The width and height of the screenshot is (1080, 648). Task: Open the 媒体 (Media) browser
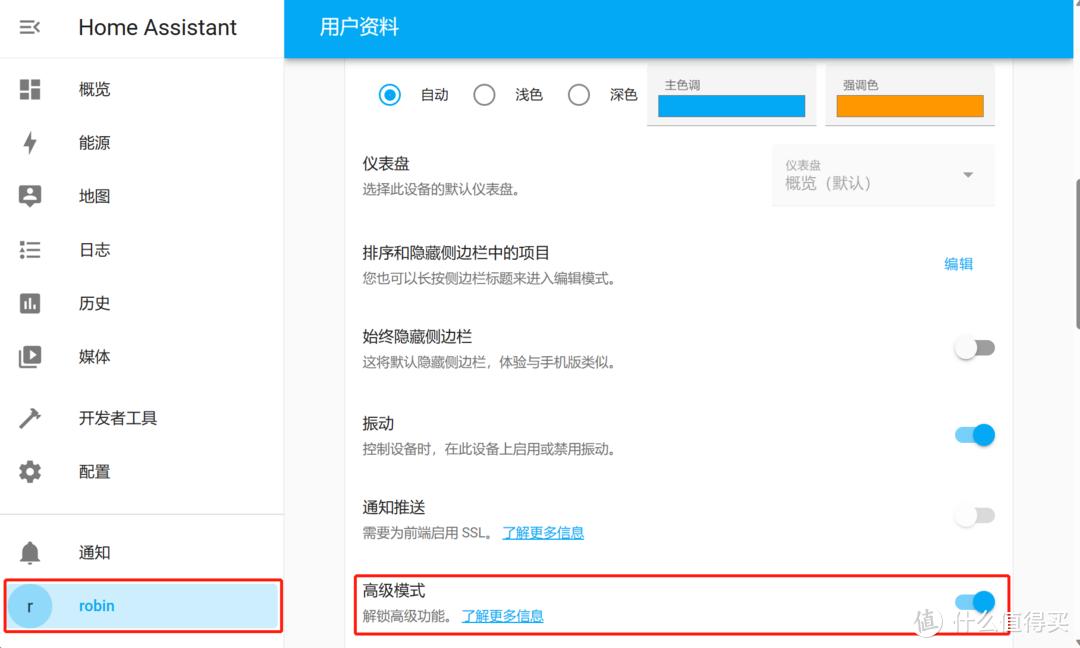[x=93, y=357]
